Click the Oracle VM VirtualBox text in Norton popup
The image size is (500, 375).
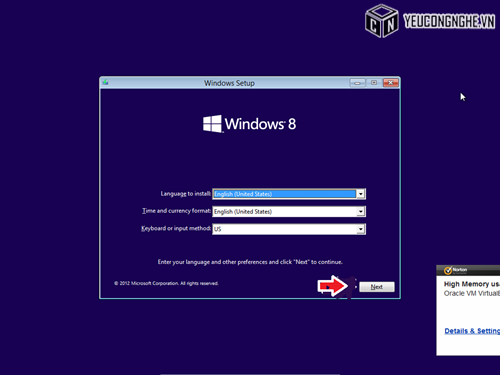472,293
